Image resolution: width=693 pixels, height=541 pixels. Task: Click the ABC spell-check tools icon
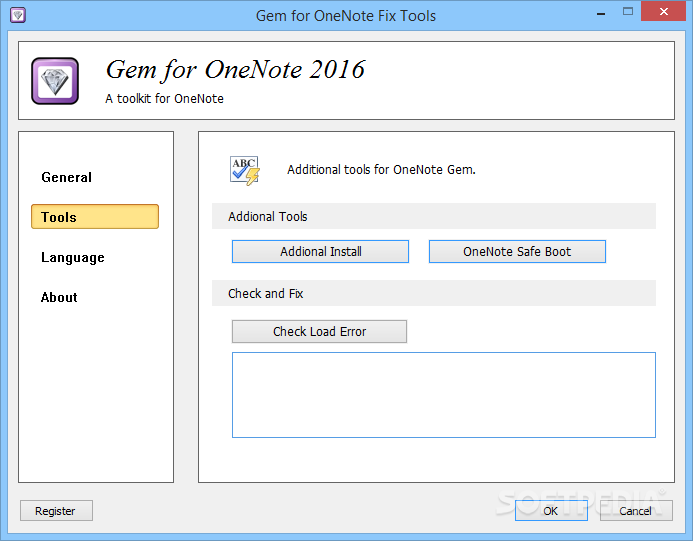tap(244, 170)
